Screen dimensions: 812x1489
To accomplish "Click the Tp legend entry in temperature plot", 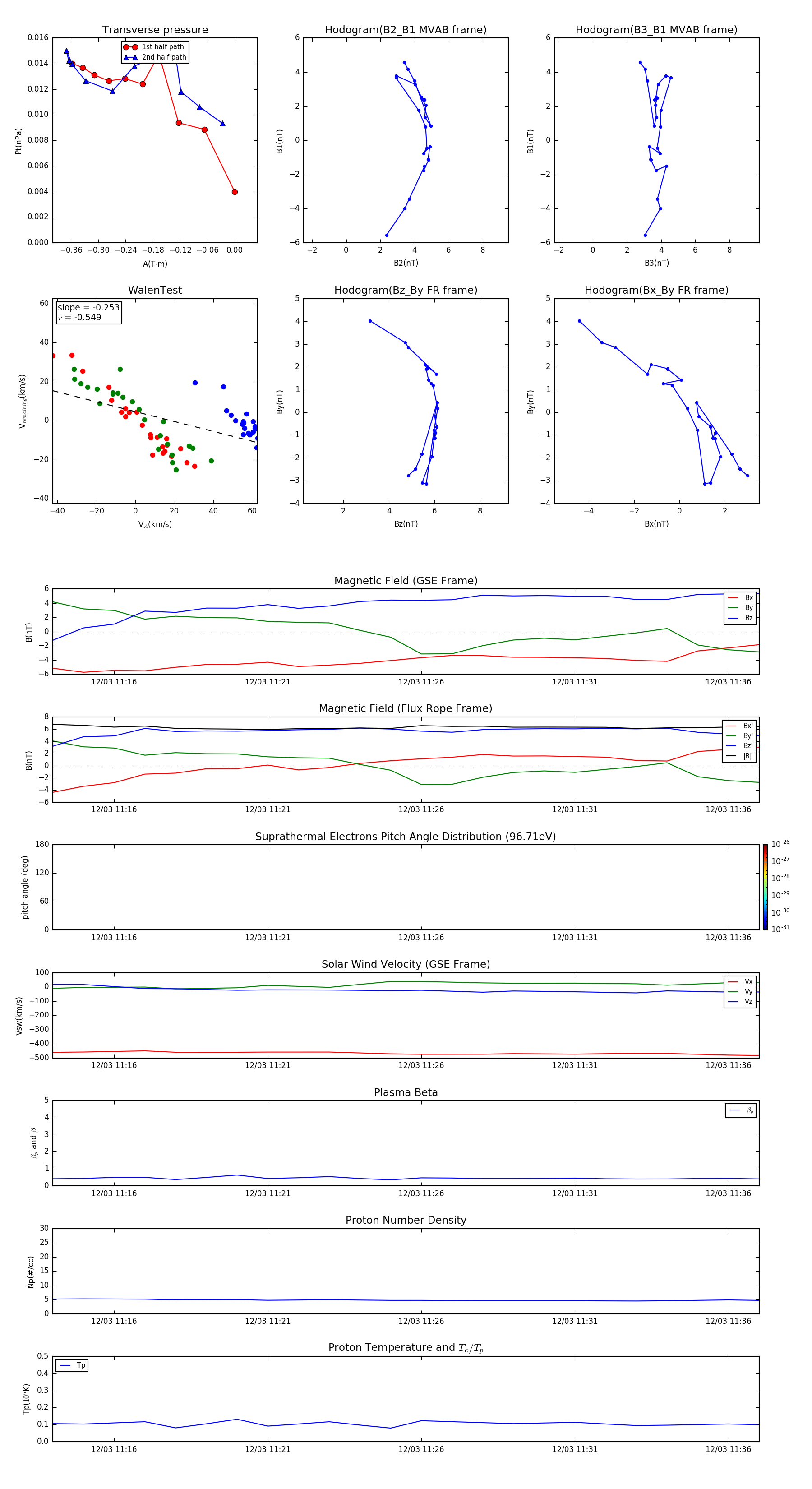I will pyautogui.click(x=72, y=1365).
